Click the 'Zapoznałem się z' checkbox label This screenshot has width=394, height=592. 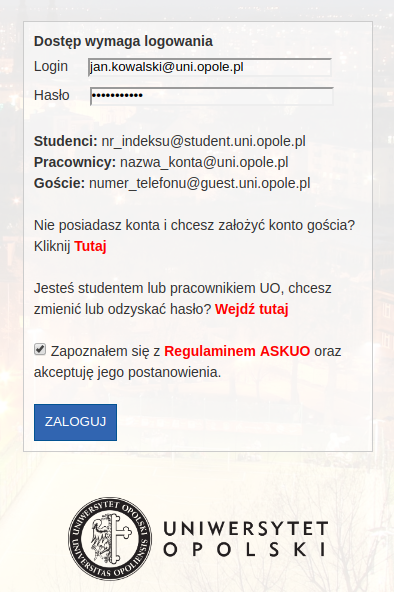[106, 352]
